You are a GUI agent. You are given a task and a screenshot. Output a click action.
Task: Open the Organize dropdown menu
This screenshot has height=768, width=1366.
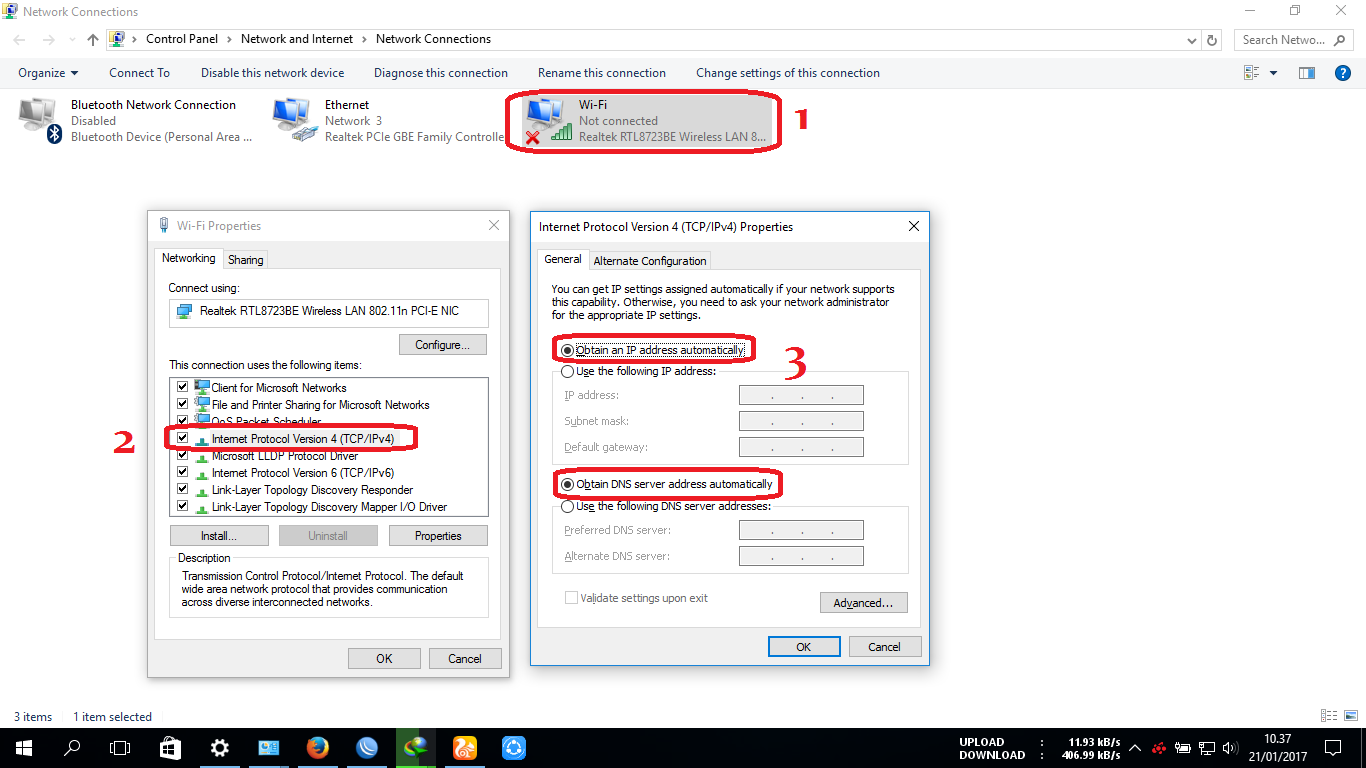[48, 73]
